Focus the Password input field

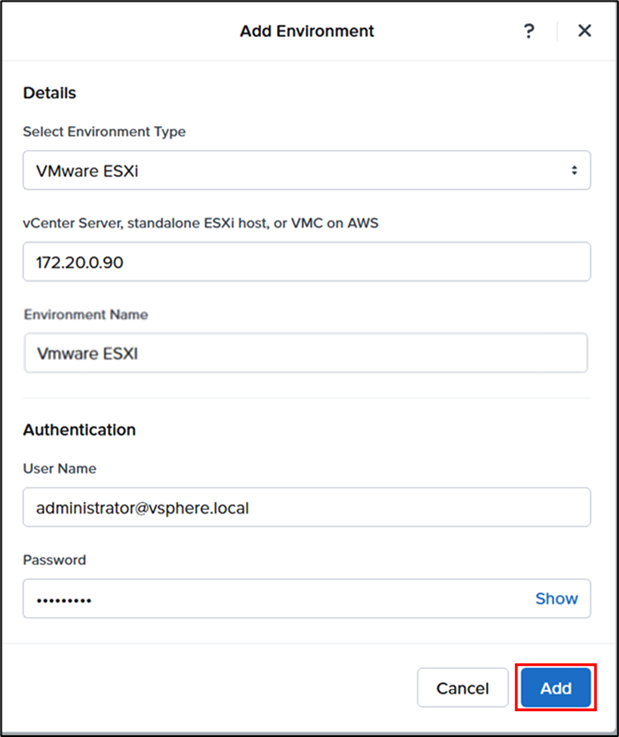tap(270, 599)
